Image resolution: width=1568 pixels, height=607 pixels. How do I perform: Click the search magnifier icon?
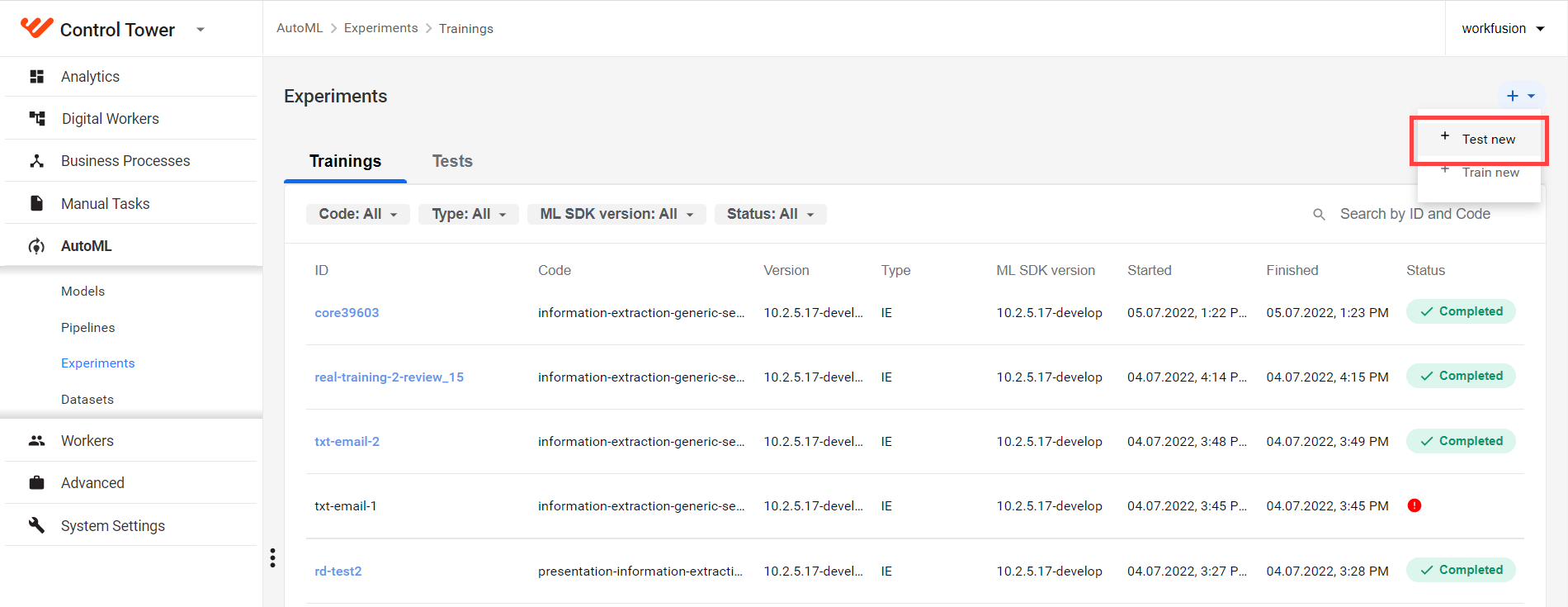1319,215
